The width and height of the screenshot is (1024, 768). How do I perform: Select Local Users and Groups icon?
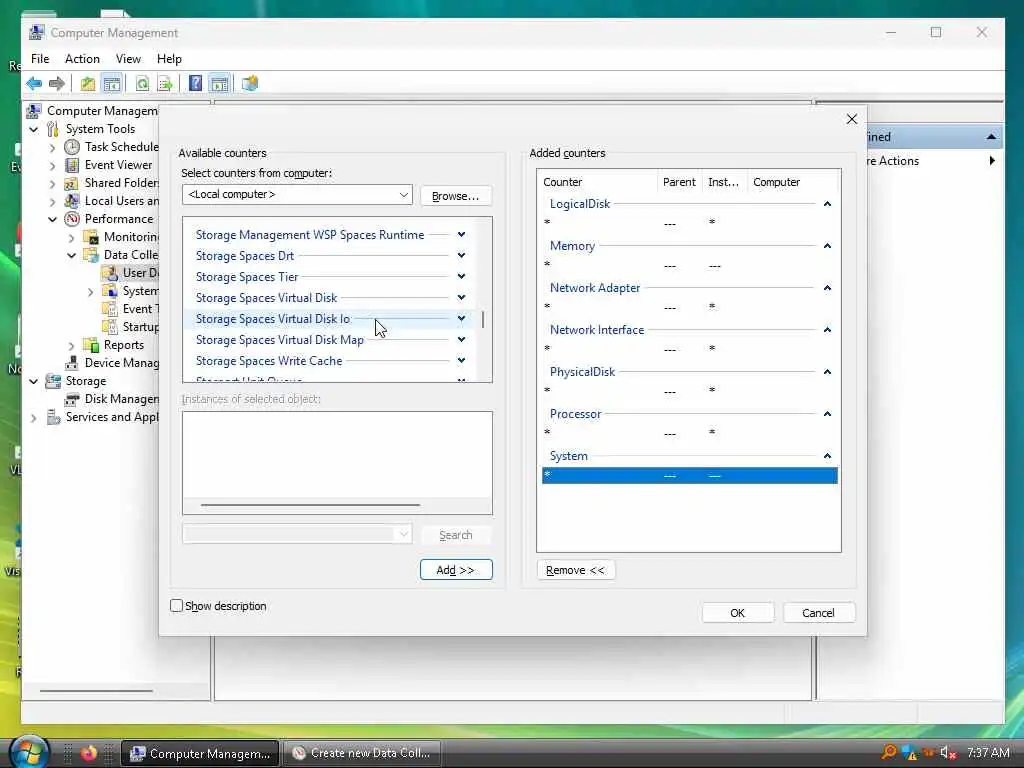click(x=72, y=201)
